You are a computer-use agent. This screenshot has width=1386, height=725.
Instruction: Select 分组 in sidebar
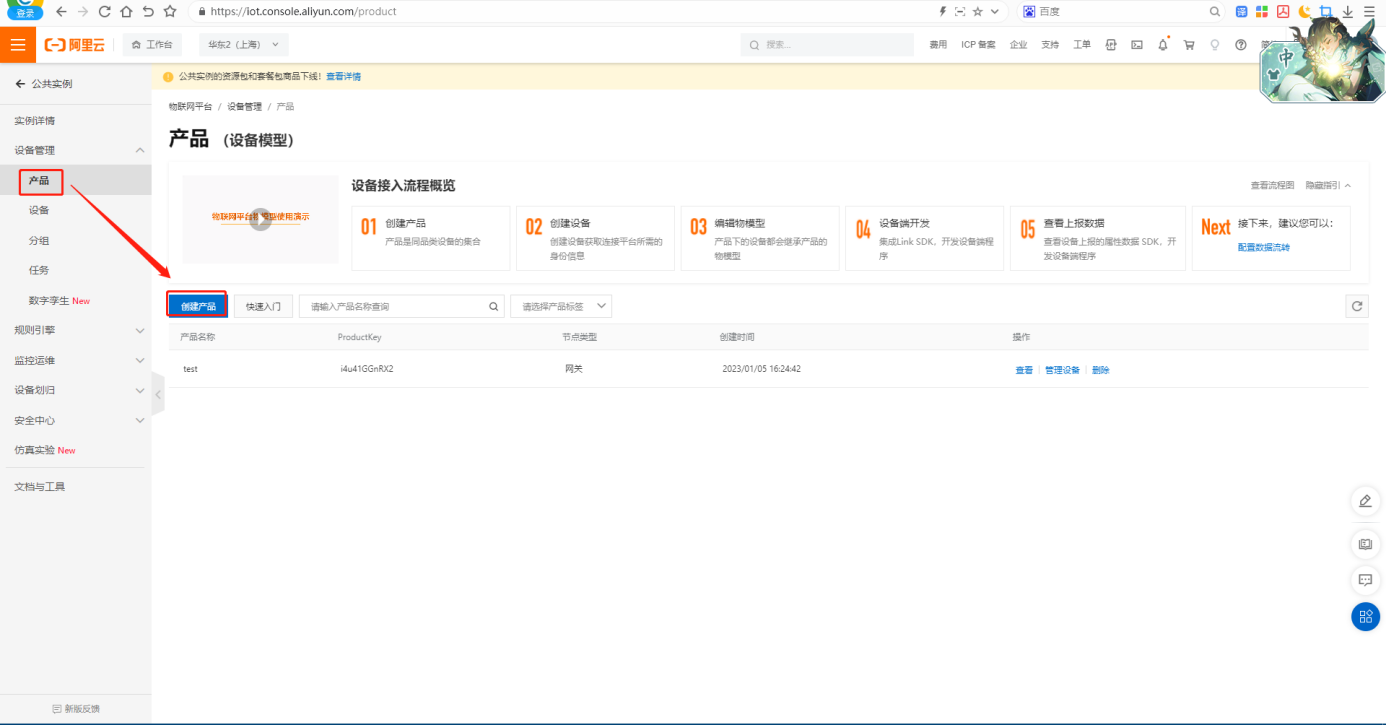pyautogui.click(x=39, y=241)
